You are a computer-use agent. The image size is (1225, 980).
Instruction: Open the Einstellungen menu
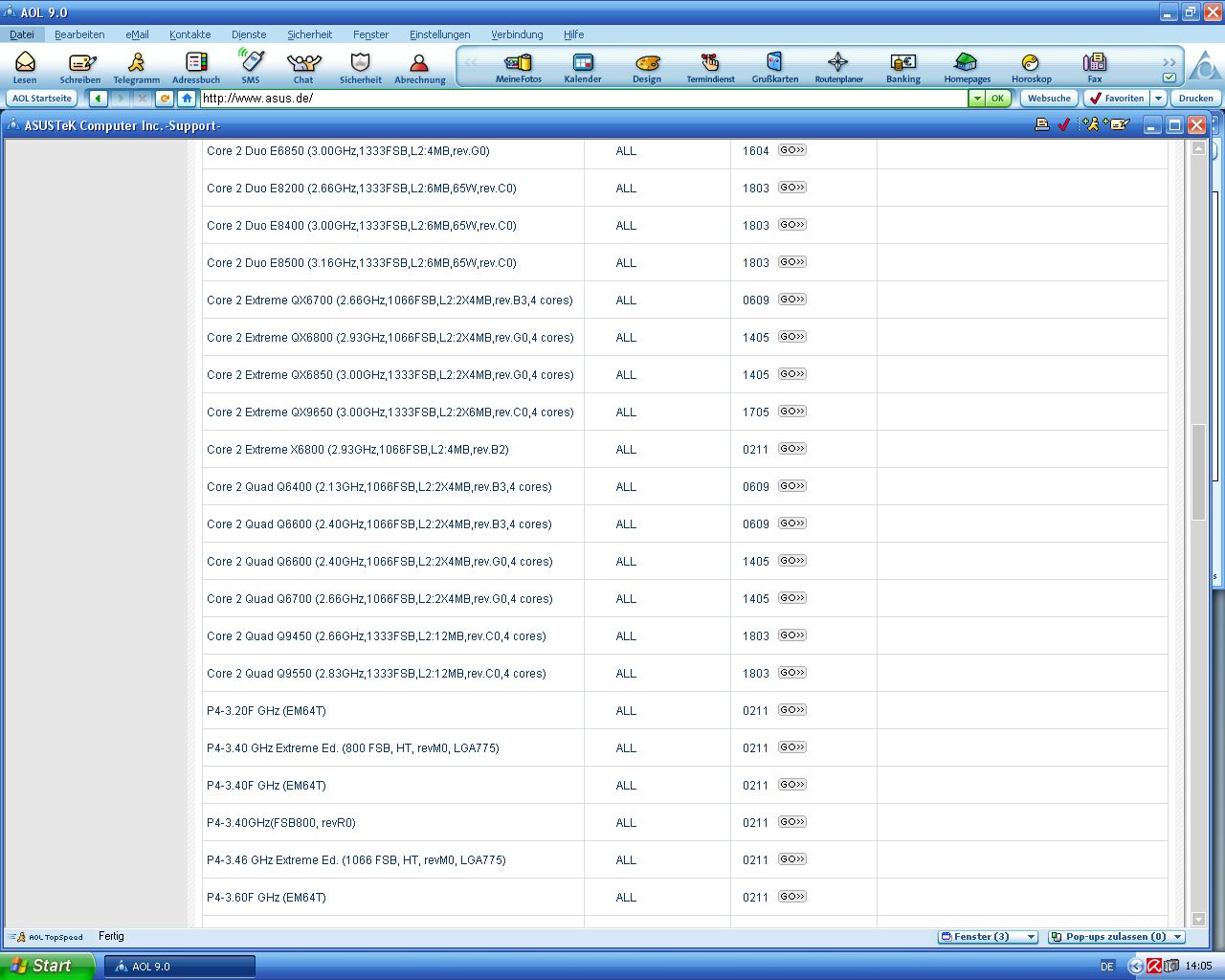pos(440,34)
